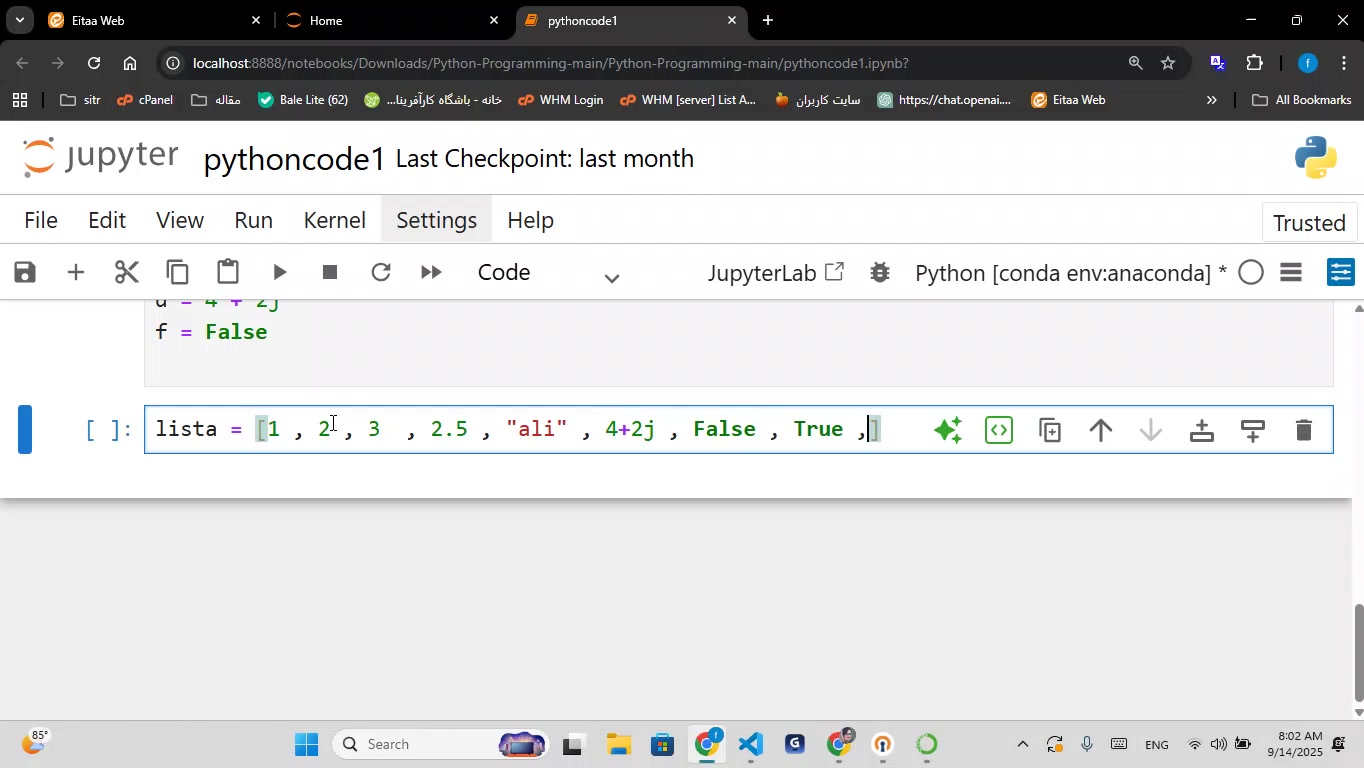Restart the kernel with circular arrow icon
Viewport: 1364px width, 768px height.
point(380,272)
